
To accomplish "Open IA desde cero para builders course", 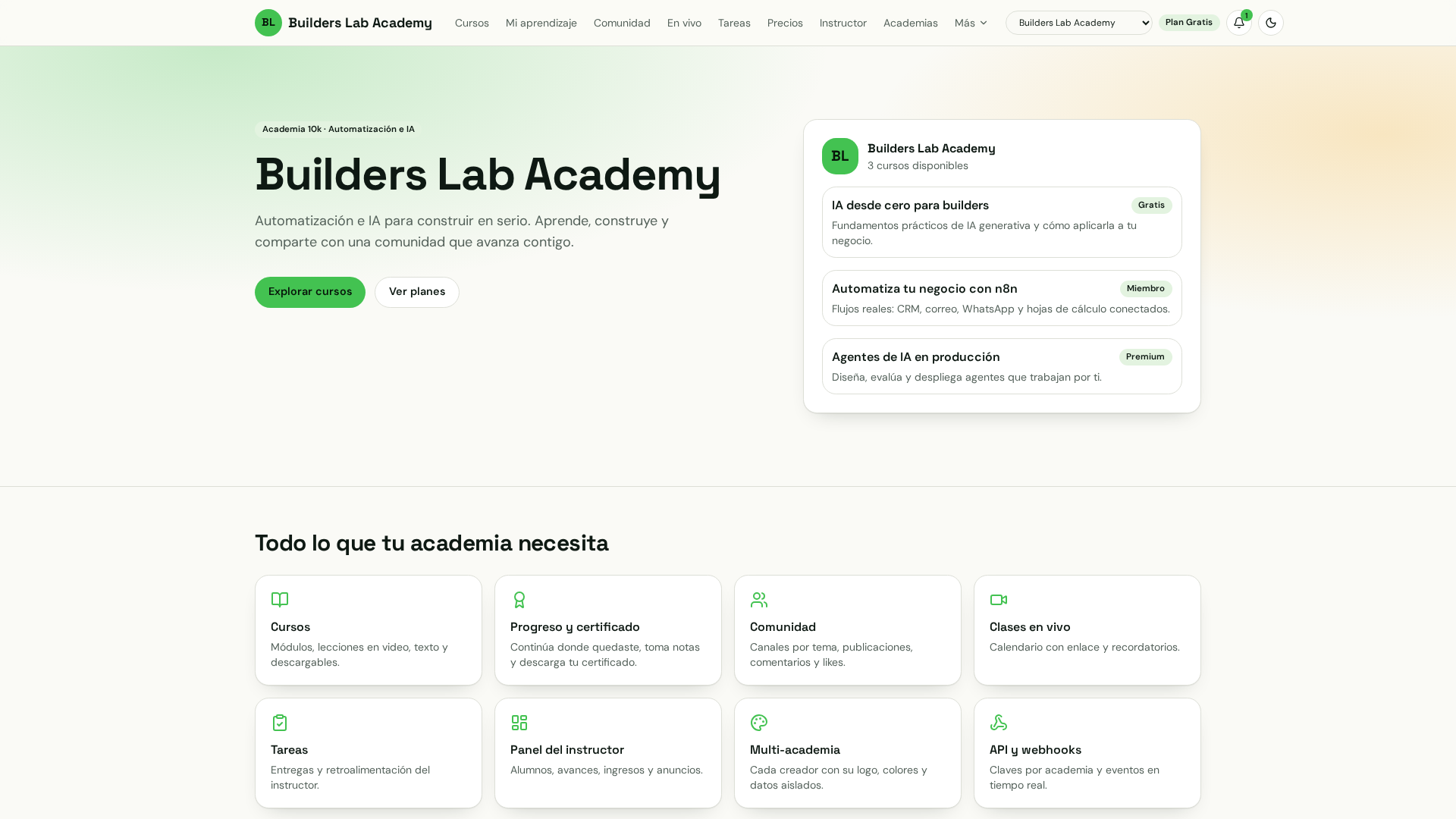I will [x=1002, y=222].
